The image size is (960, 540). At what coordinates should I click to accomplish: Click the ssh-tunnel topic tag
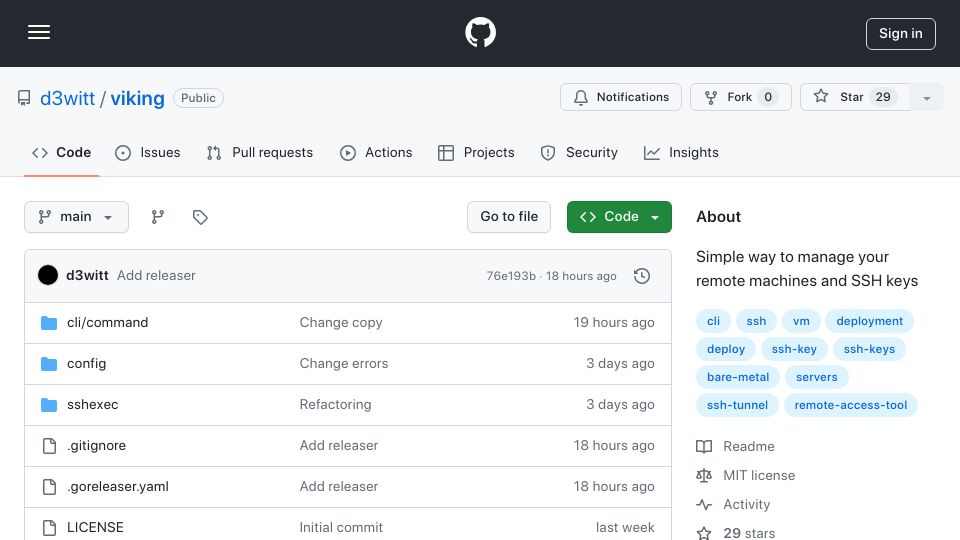pos(737,405)
